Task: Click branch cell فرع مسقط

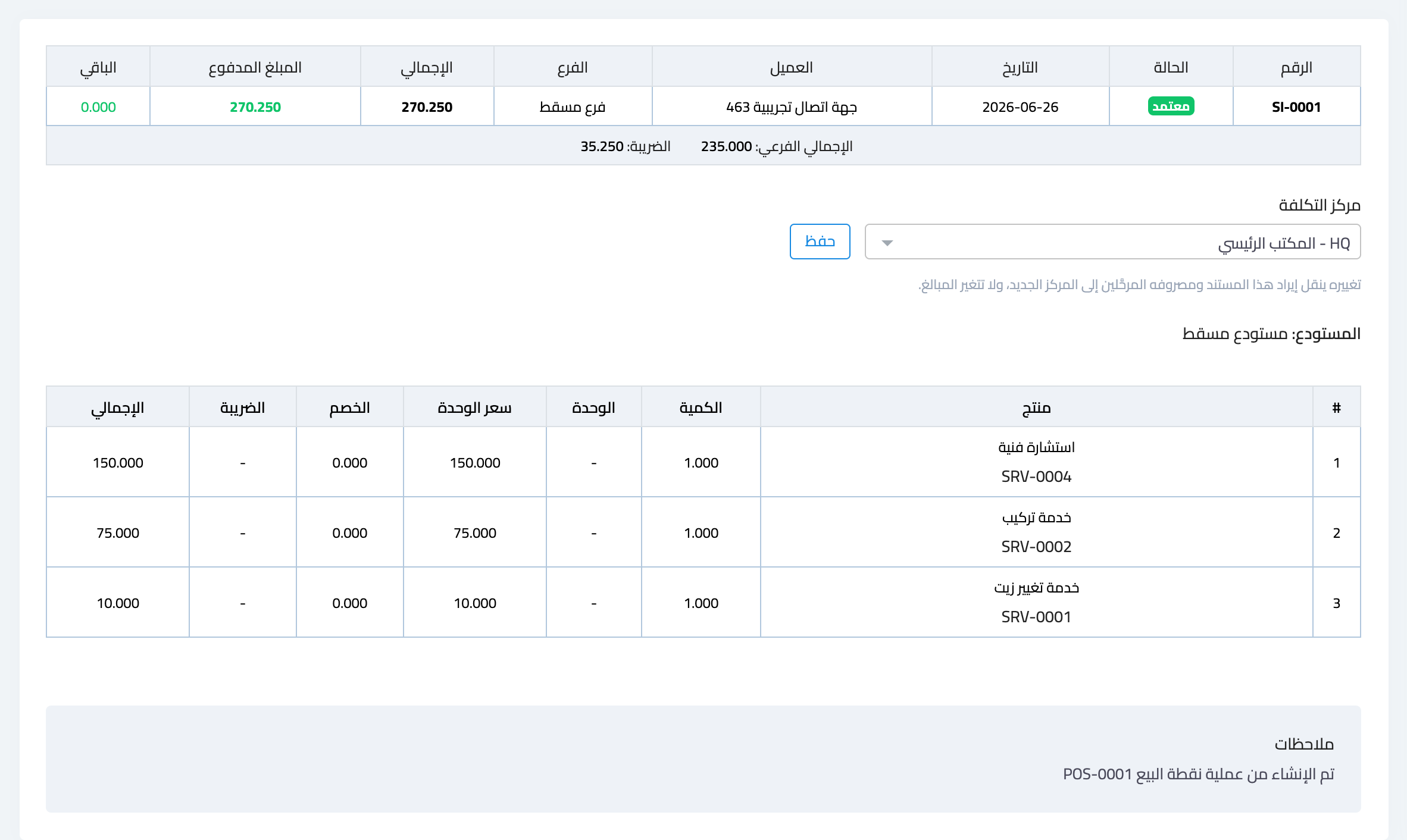Action: [x=573, y=107]
